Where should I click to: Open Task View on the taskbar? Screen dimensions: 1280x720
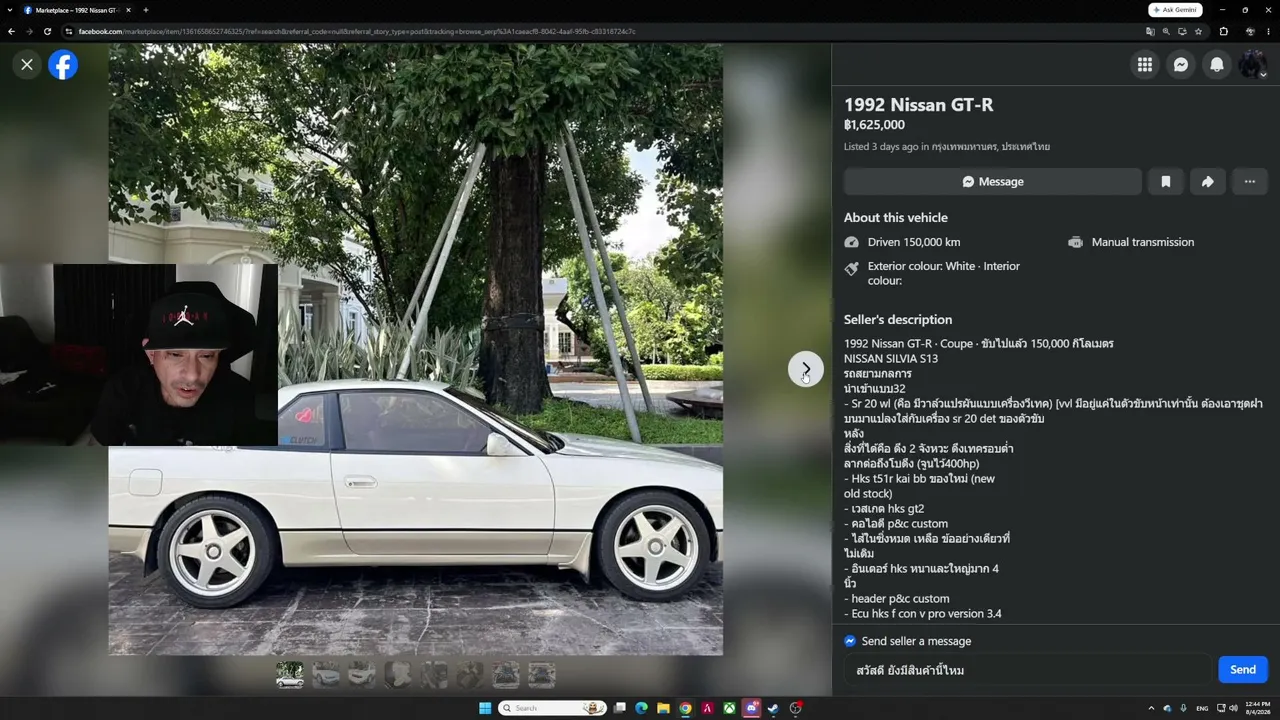[x=620, y=708]
